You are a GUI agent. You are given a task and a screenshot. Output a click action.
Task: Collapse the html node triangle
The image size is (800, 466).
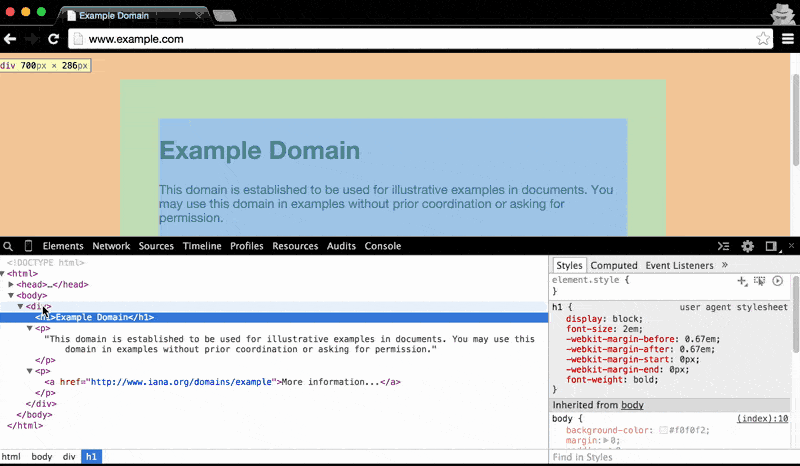click(x=3, y=274)
